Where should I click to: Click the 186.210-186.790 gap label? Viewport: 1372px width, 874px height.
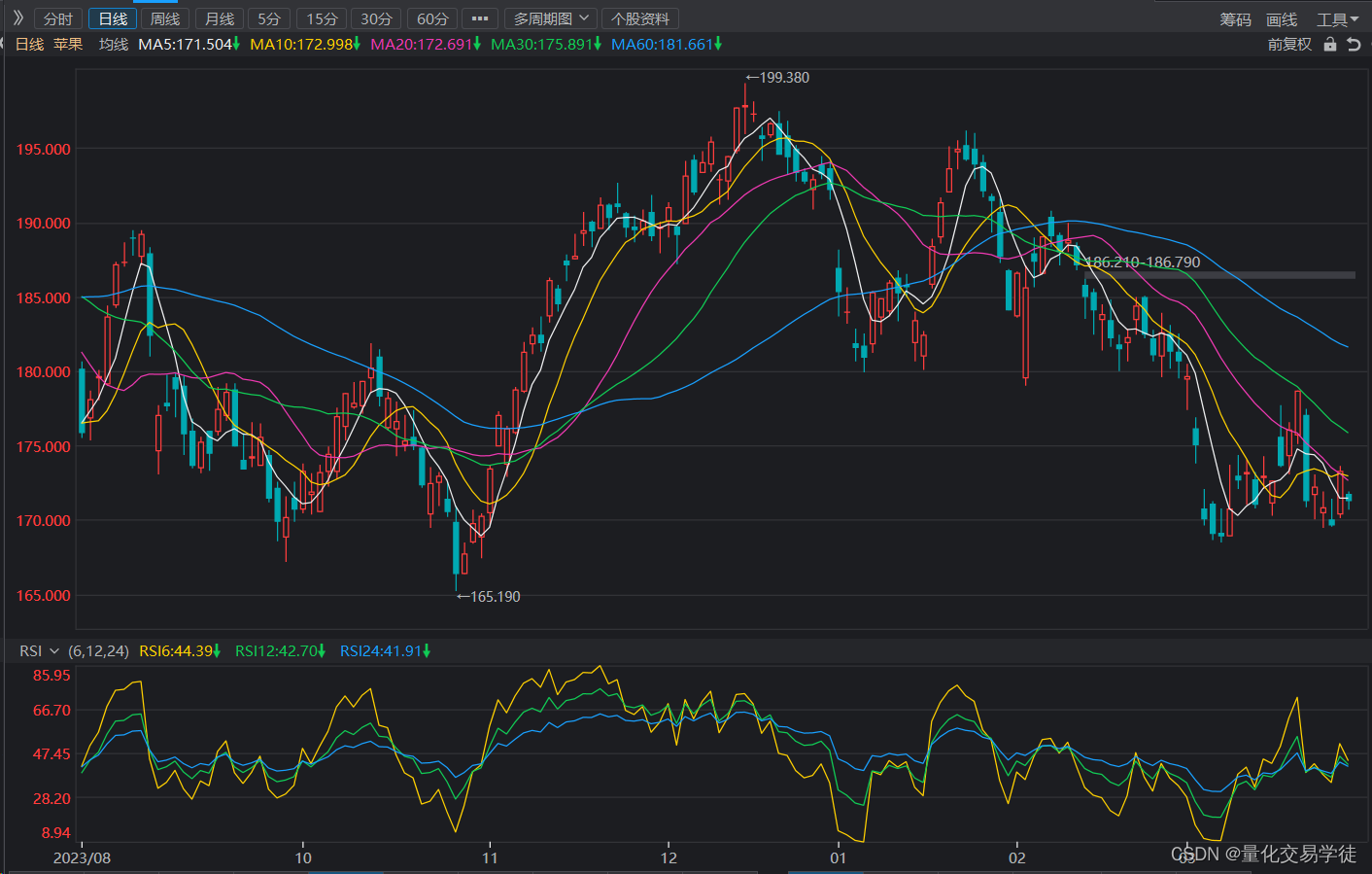(1143, 262)
